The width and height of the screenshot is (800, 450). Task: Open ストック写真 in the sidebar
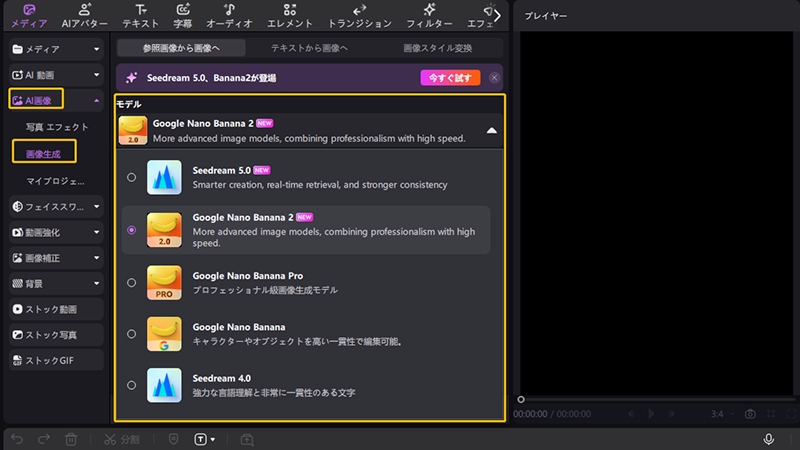pyautogui.click(x=56, y=335)
